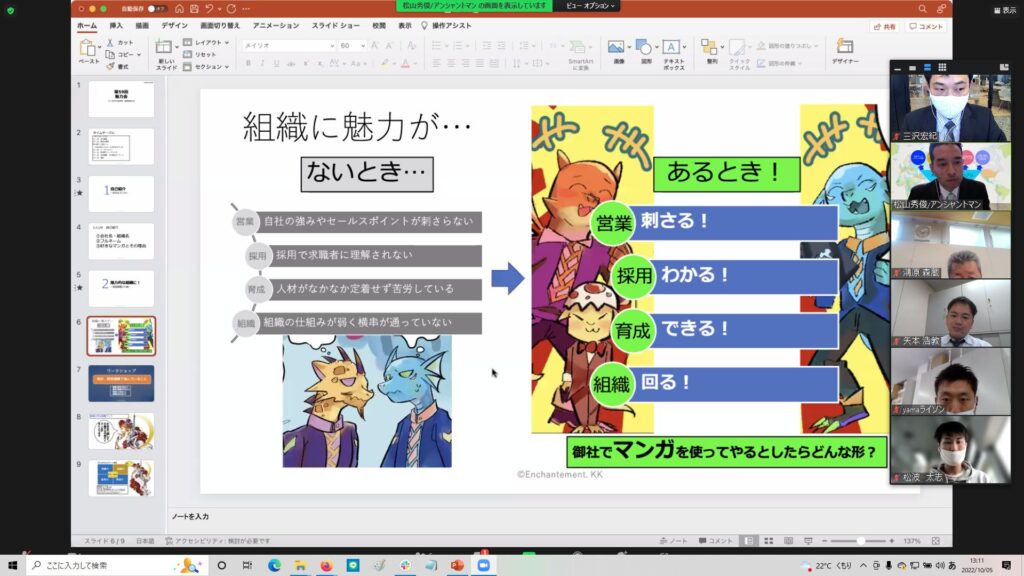Screen dimensions: 1024x576
Task: Click the Bold formatting icon
Action: (248, 63)
